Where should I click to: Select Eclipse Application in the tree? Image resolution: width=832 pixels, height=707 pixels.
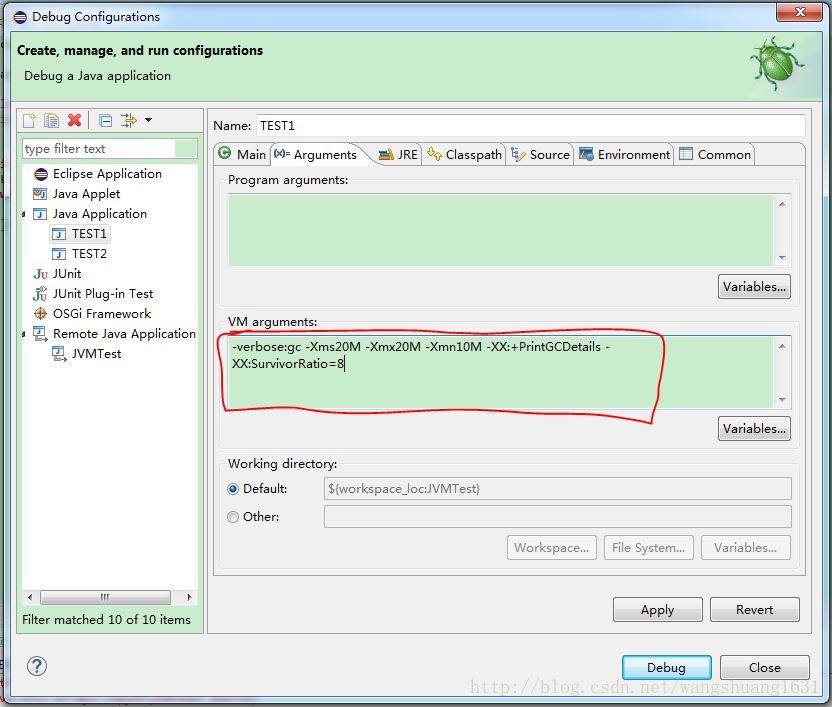point(107,174)
